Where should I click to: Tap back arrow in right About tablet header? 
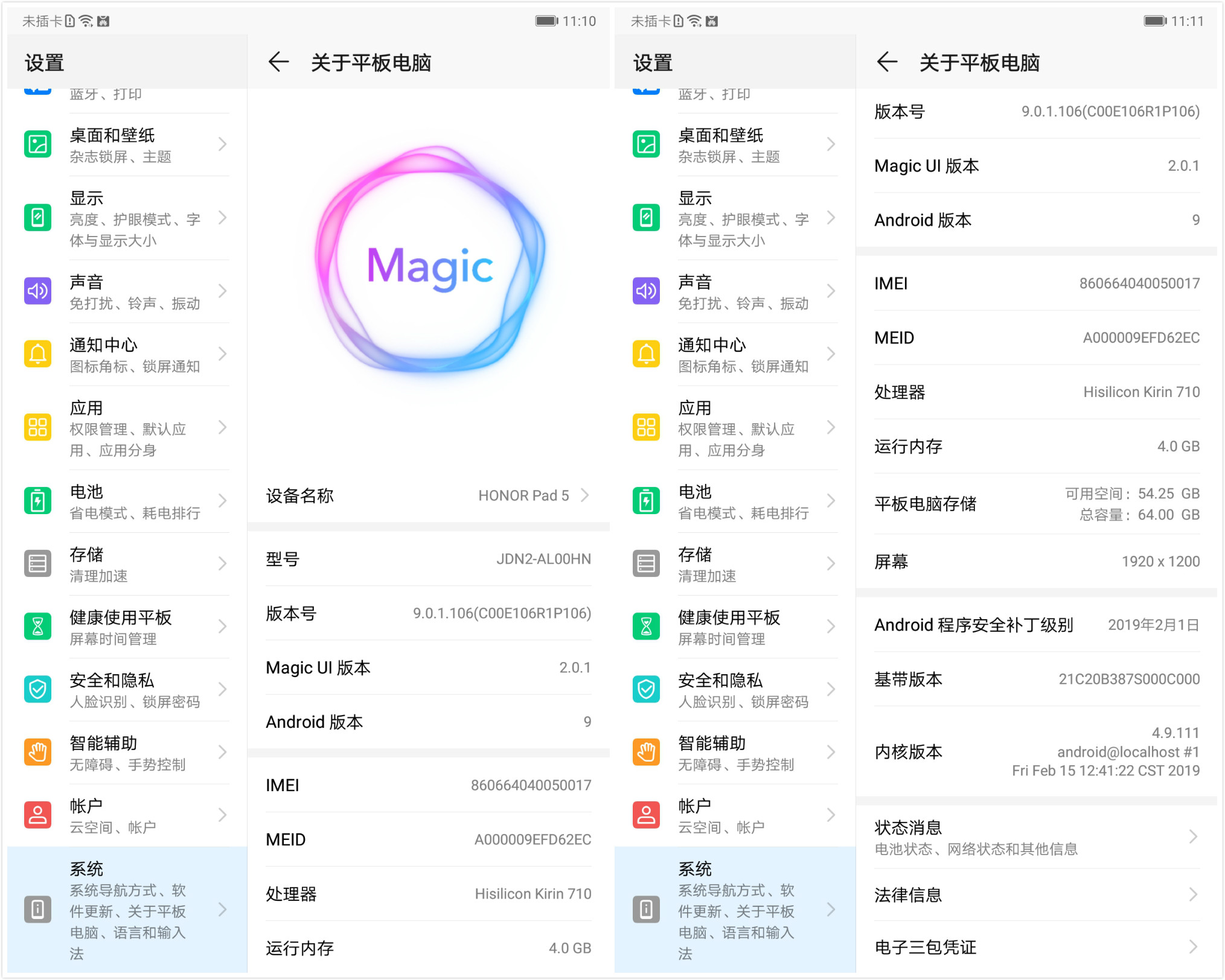(886, 62)
